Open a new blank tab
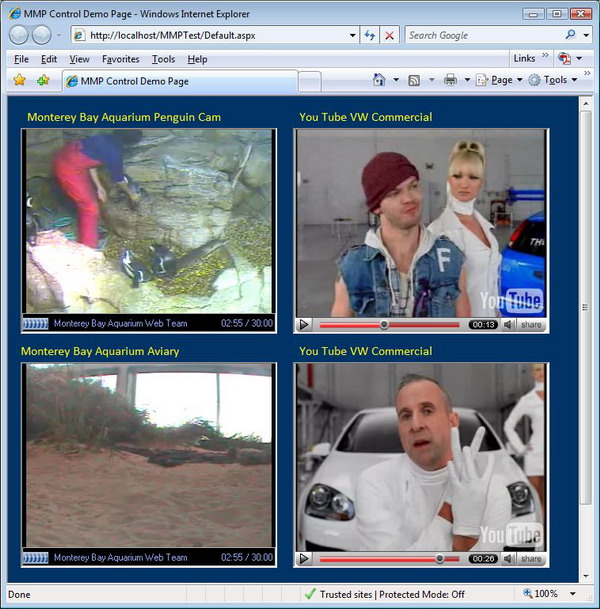Viewport: 600px width, 609px height. pos(310,82)
